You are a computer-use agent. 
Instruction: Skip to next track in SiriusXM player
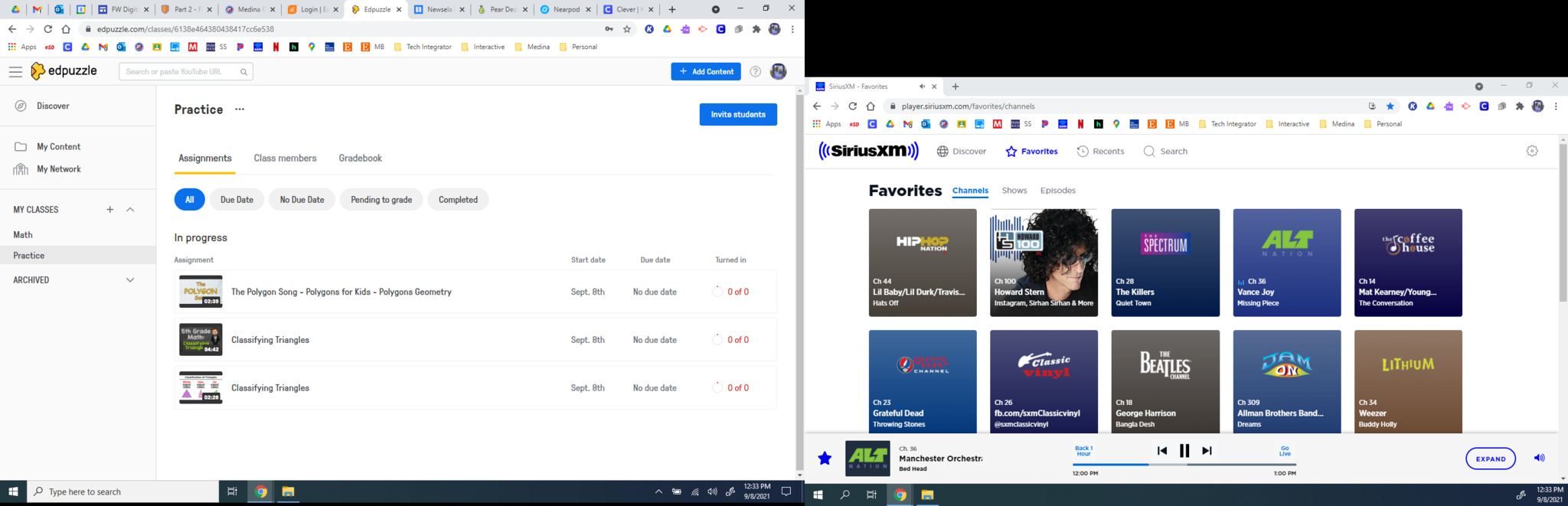coord(1207,451)
